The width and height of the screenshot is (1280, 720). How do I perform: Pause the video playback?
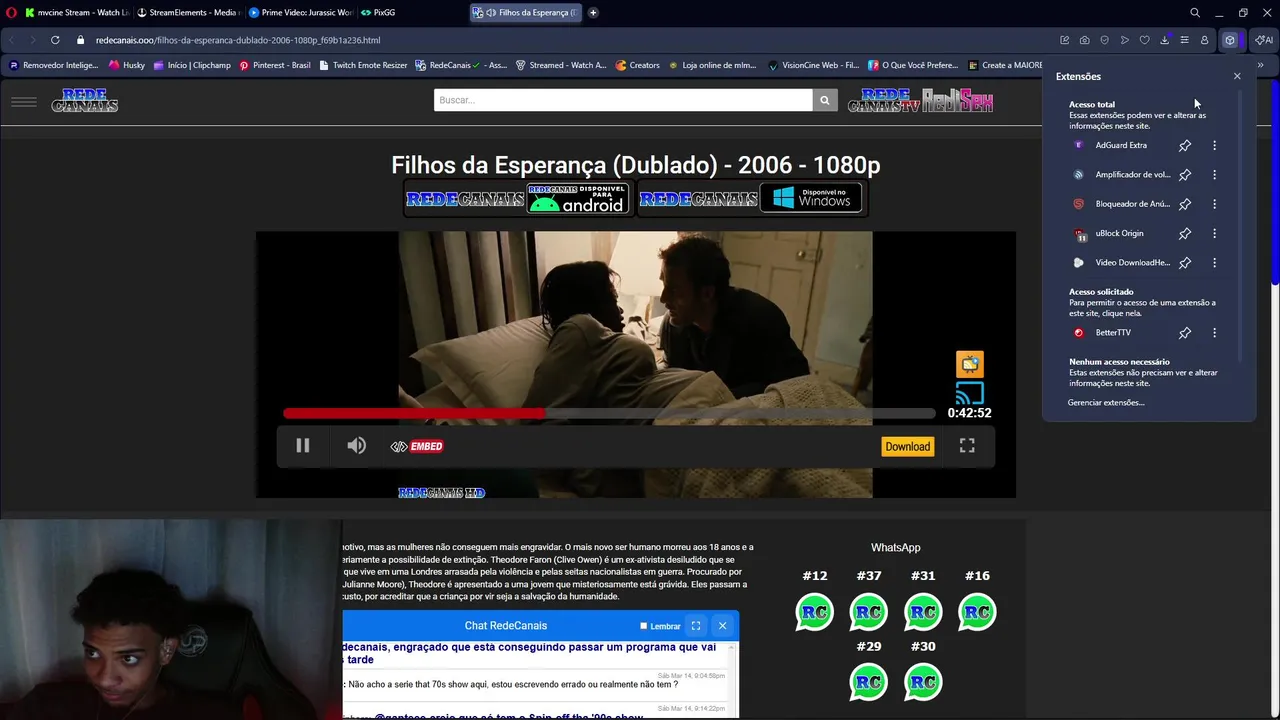(x=302, y=446)
